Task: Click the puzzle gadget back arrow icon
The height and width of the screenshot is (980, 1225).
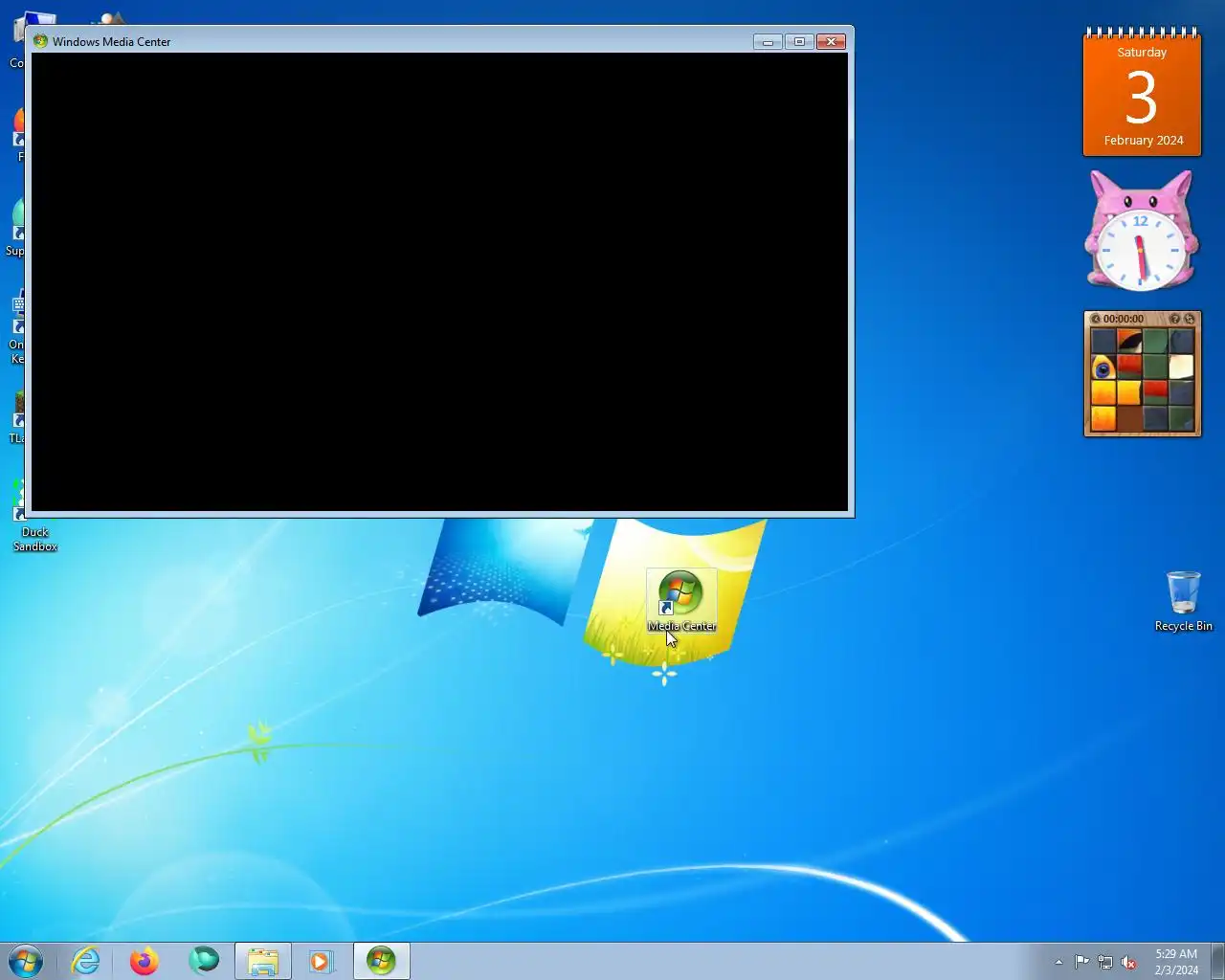Action: [1096, 319]
